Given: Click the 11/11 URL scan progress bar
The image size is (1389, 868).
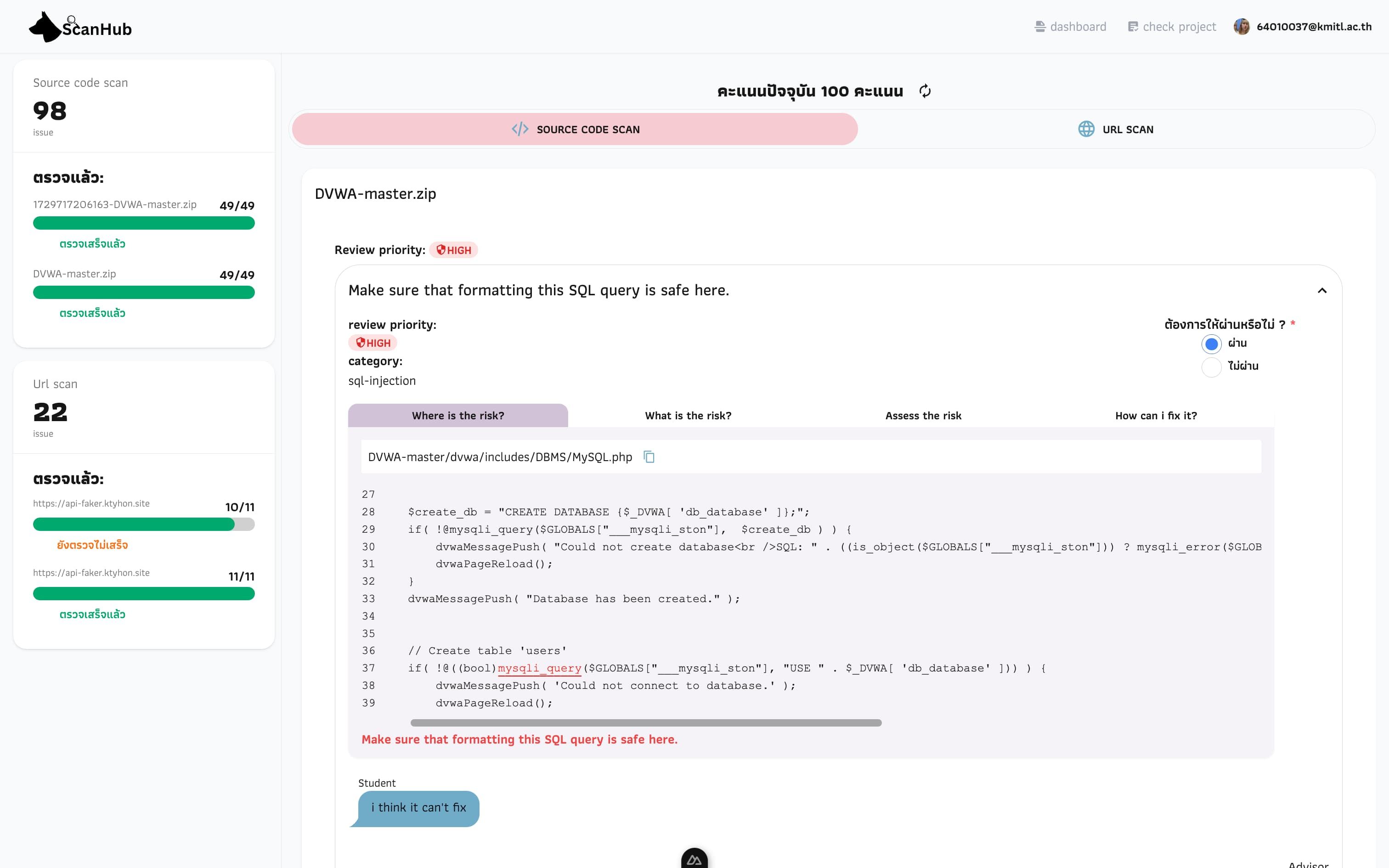Looking at the screenshot, I should tap(143, 593).
